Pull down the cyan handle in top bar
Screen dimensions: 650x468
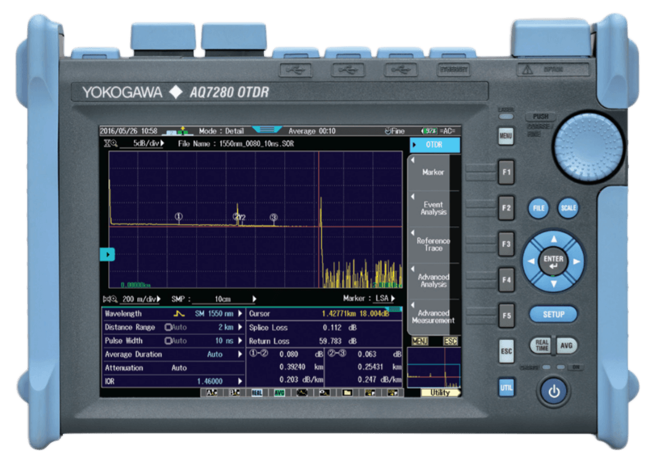(x=267, y=130)
